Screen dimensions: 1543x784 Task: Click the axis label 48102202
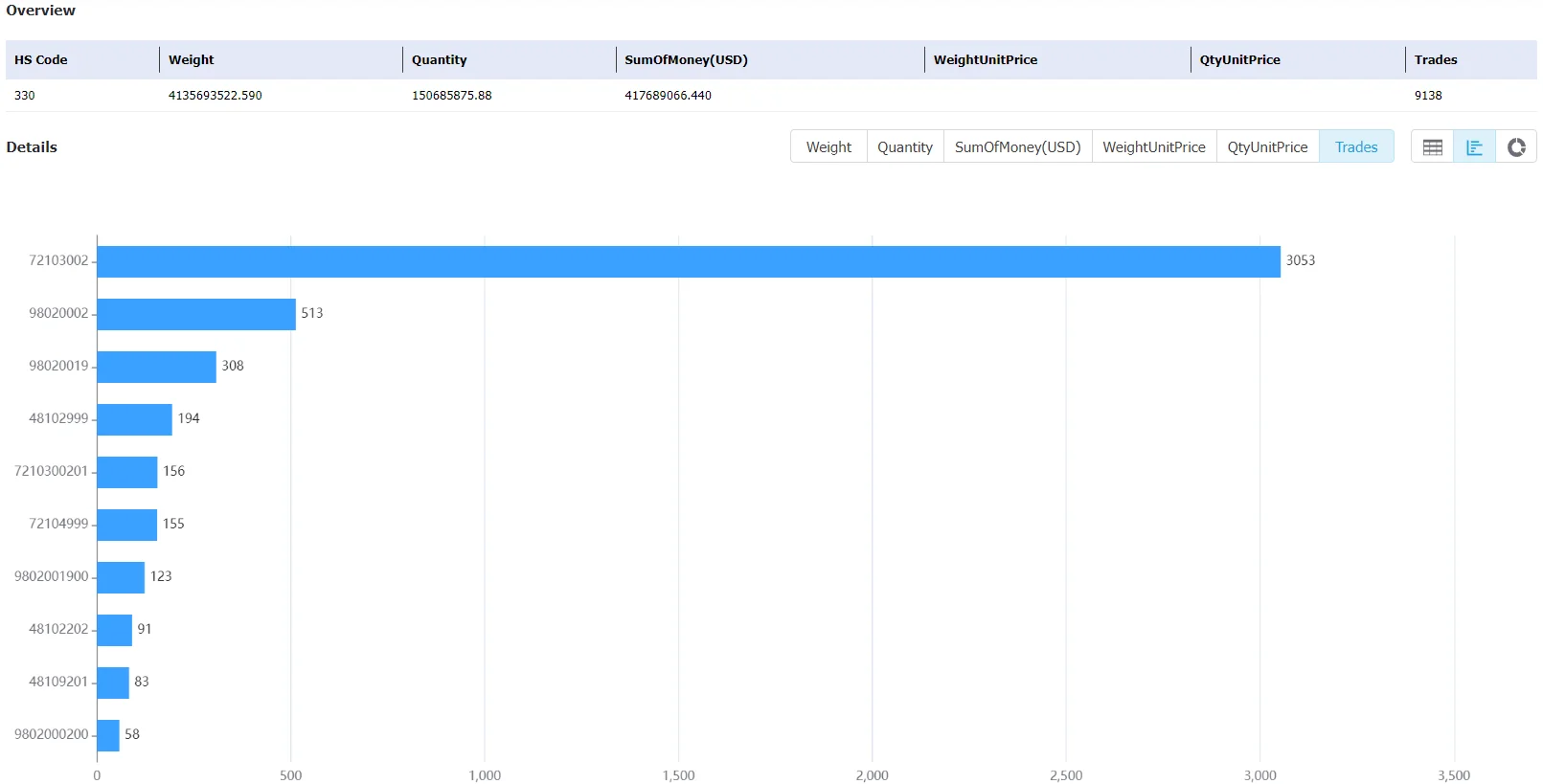pos(58,629)
